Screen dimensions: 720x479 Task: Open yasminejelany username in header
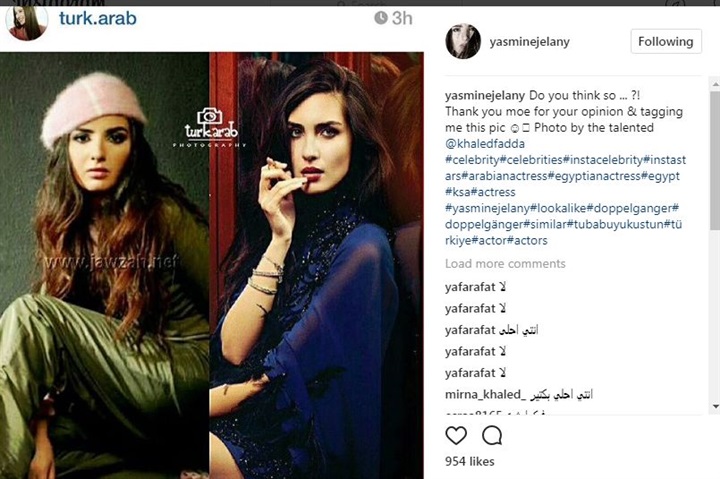(x=529, y=42)
